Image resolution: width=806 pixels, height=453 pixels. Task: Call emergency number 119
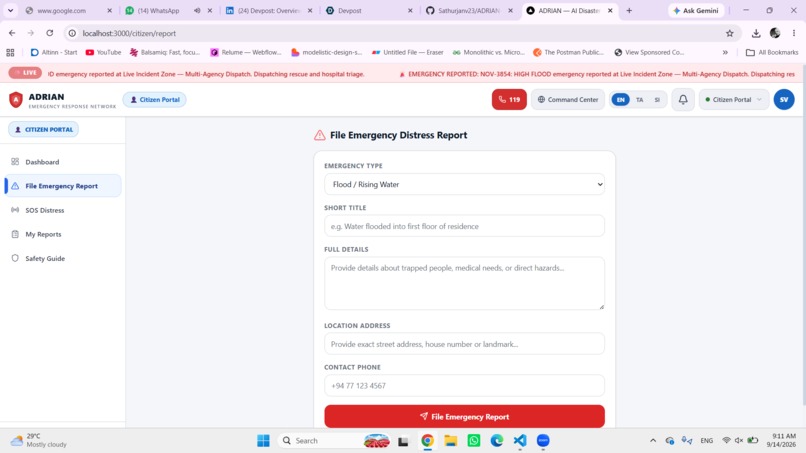(509, 100)
